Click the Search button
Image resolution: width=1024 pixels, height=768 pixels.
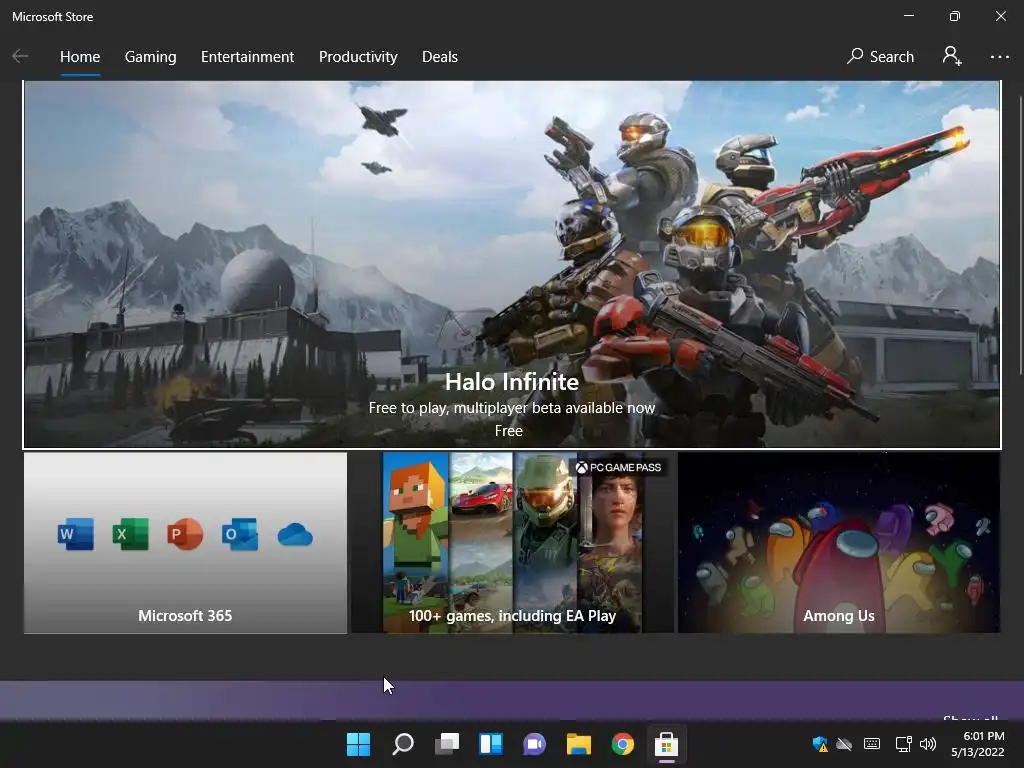coord(880,57)
